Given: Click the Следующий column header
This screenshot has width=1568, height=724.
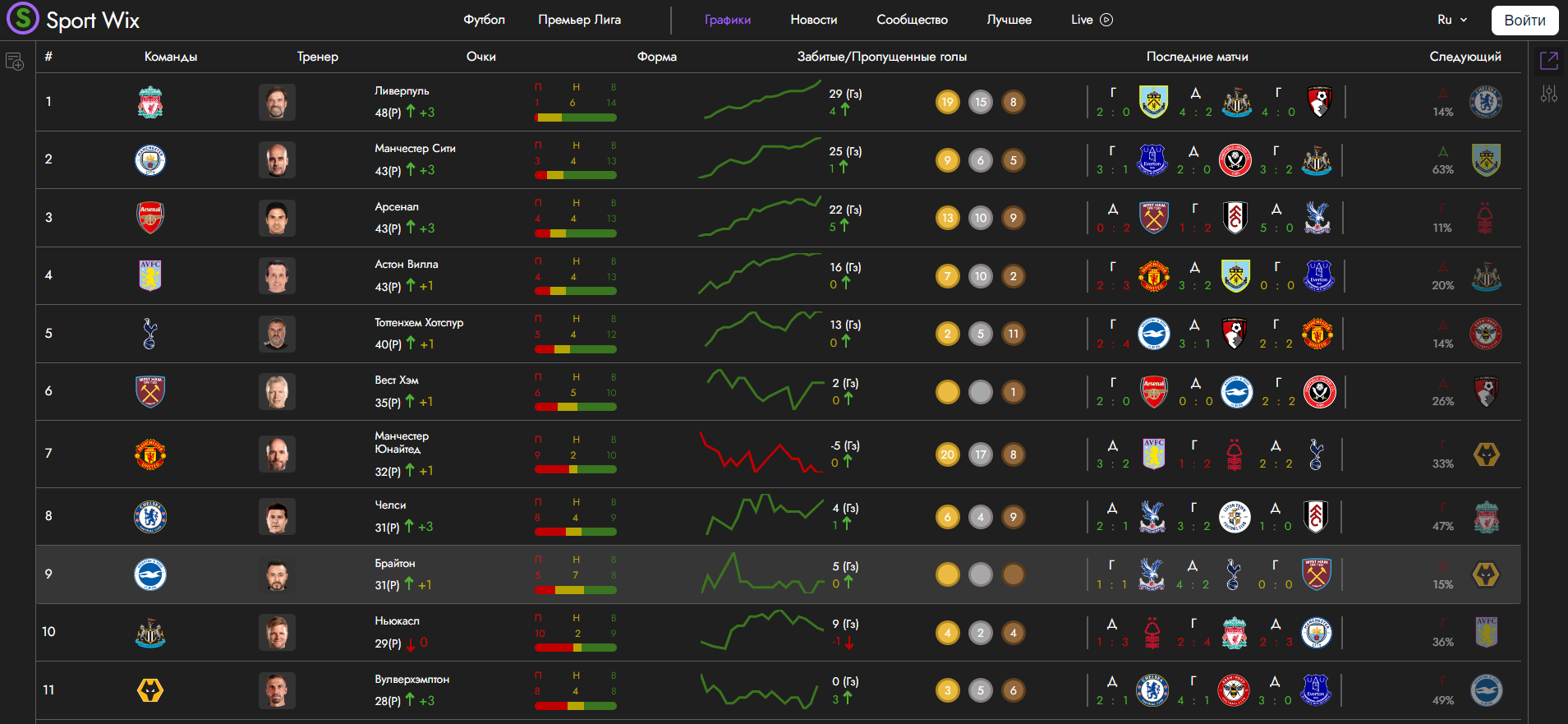Looking at the screenshot, I should (1465, 57).
